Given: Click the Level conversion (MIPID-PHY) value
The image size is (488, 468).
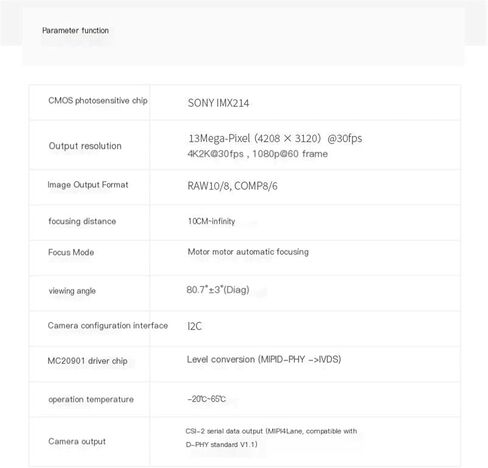Looking at the screenshot, I should coord(264,359).
